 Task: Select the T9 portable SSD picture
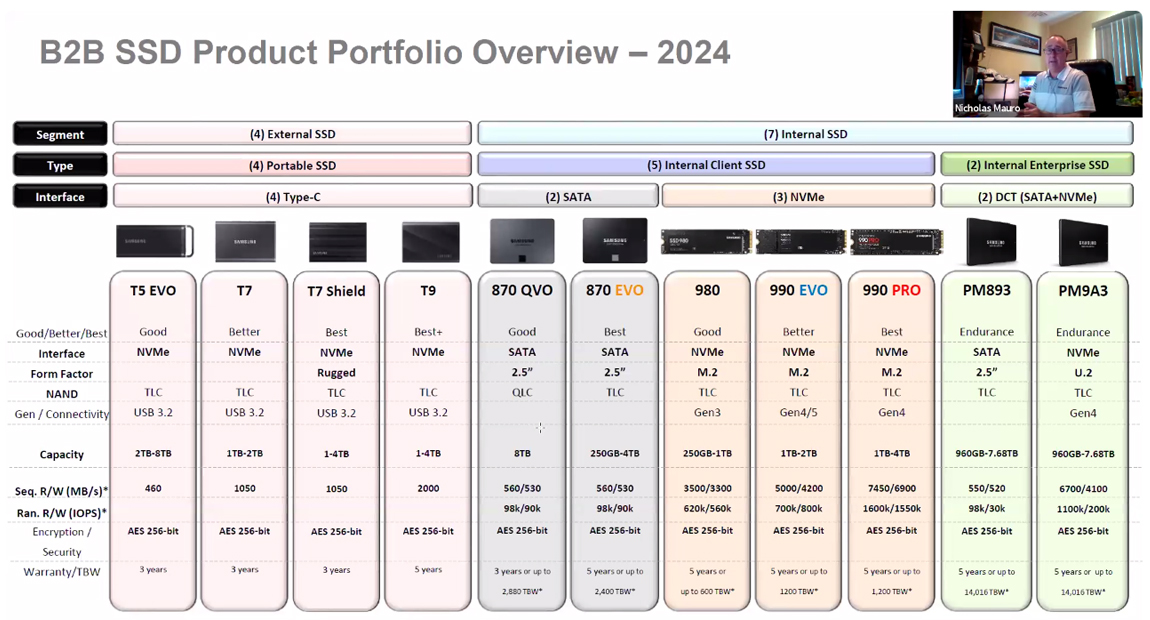(430, 240)
